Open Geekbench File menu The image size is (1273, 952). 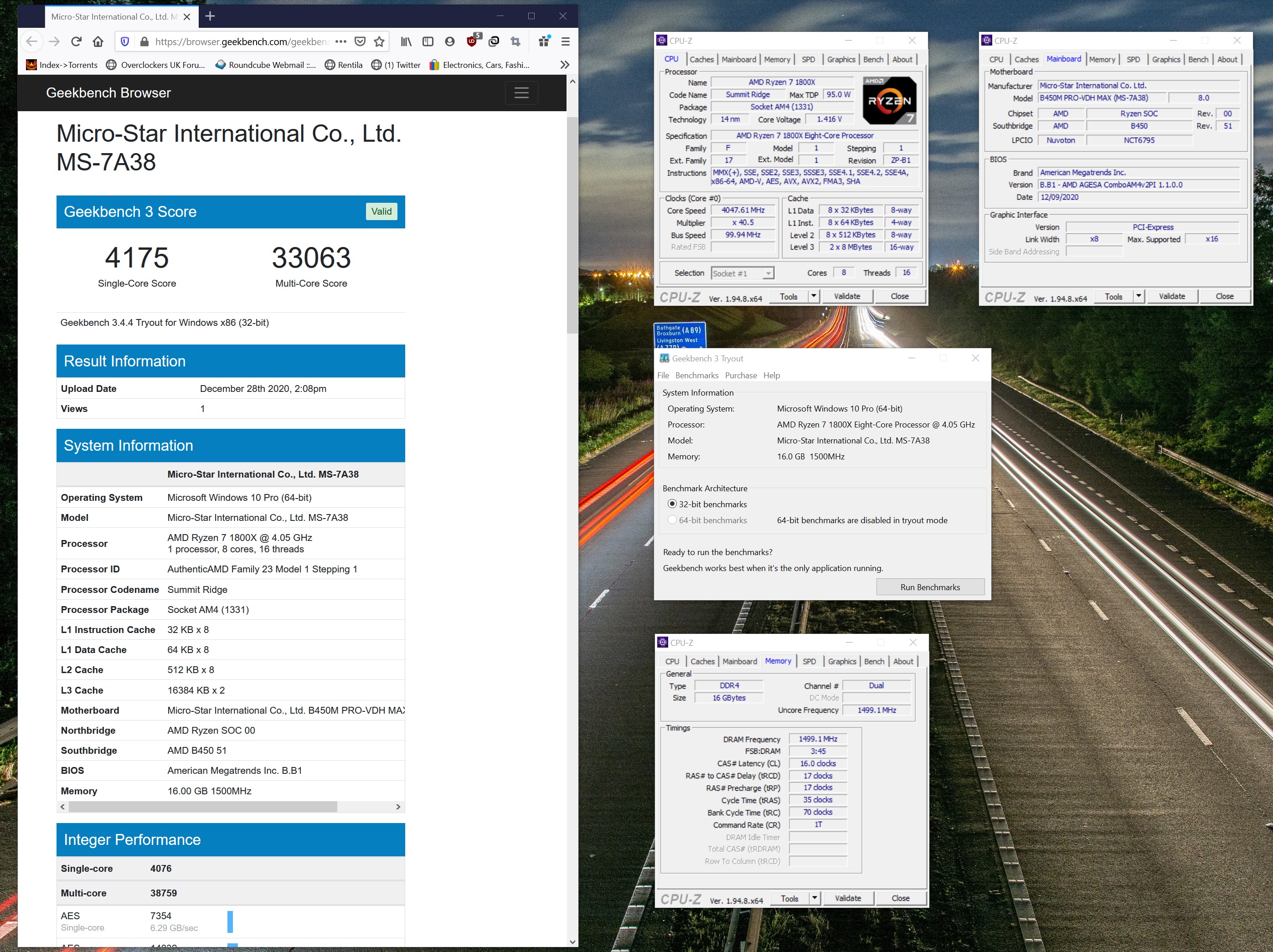(663, 375)
